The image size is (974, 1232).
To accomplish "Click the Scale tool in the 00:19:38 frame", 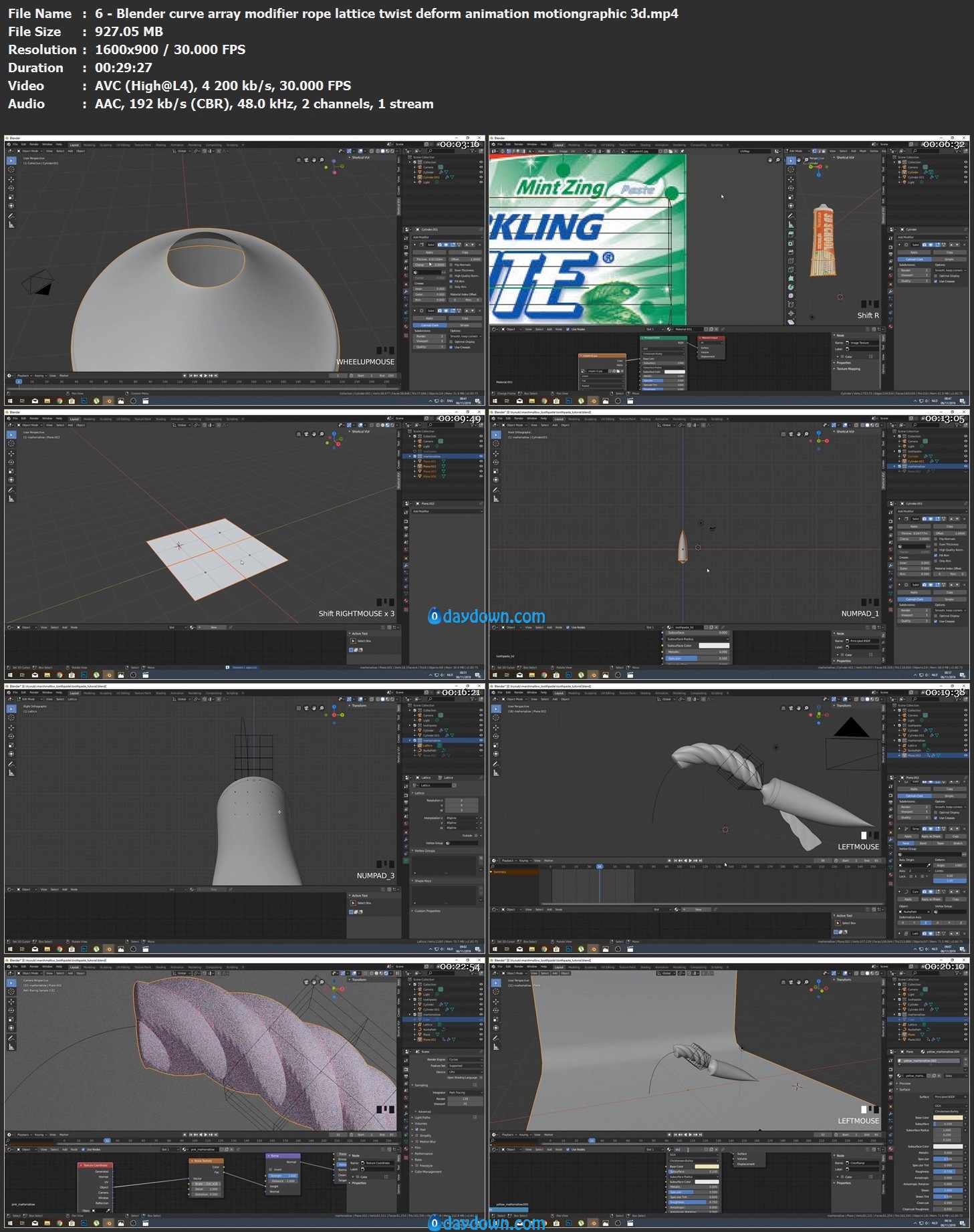I will [495, 745].
